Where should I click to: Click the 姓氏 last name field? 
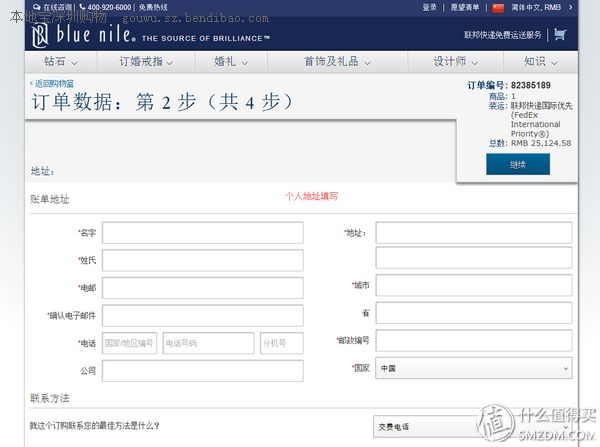(203, 260)
